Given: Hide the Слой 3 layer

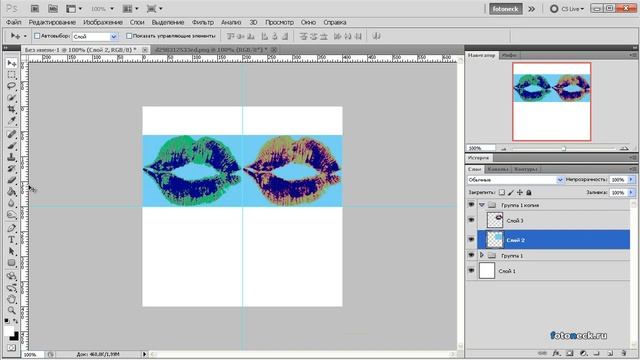Looking at the screenshot, I should click(471, 220).
